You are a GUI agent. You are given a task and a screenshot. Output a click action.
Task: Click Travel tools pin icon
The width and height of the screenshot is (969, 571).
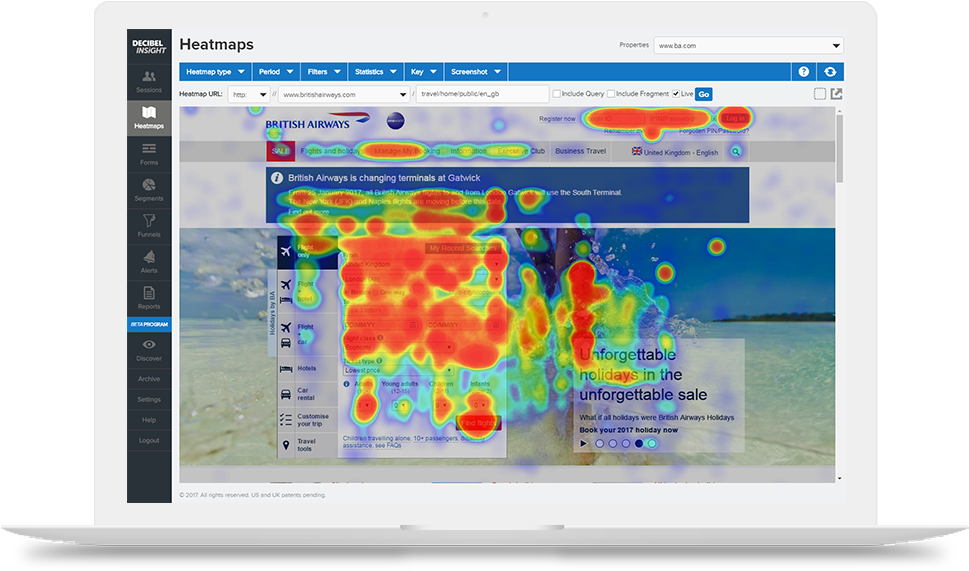coord(286,445)
